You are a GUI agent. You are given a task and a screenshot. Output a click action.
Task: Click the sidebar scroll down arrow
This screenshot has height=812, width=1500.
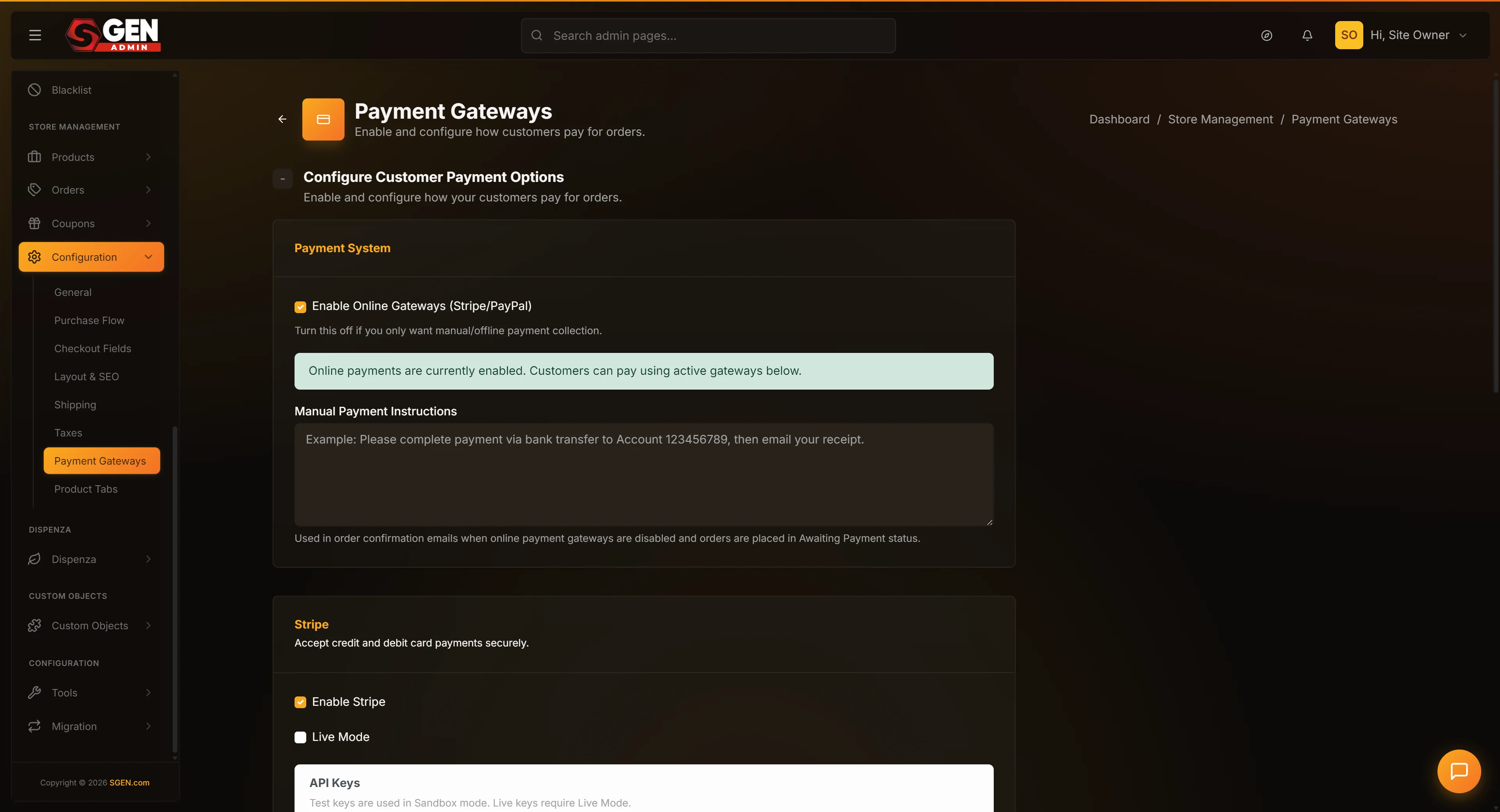tap(175, 759)
